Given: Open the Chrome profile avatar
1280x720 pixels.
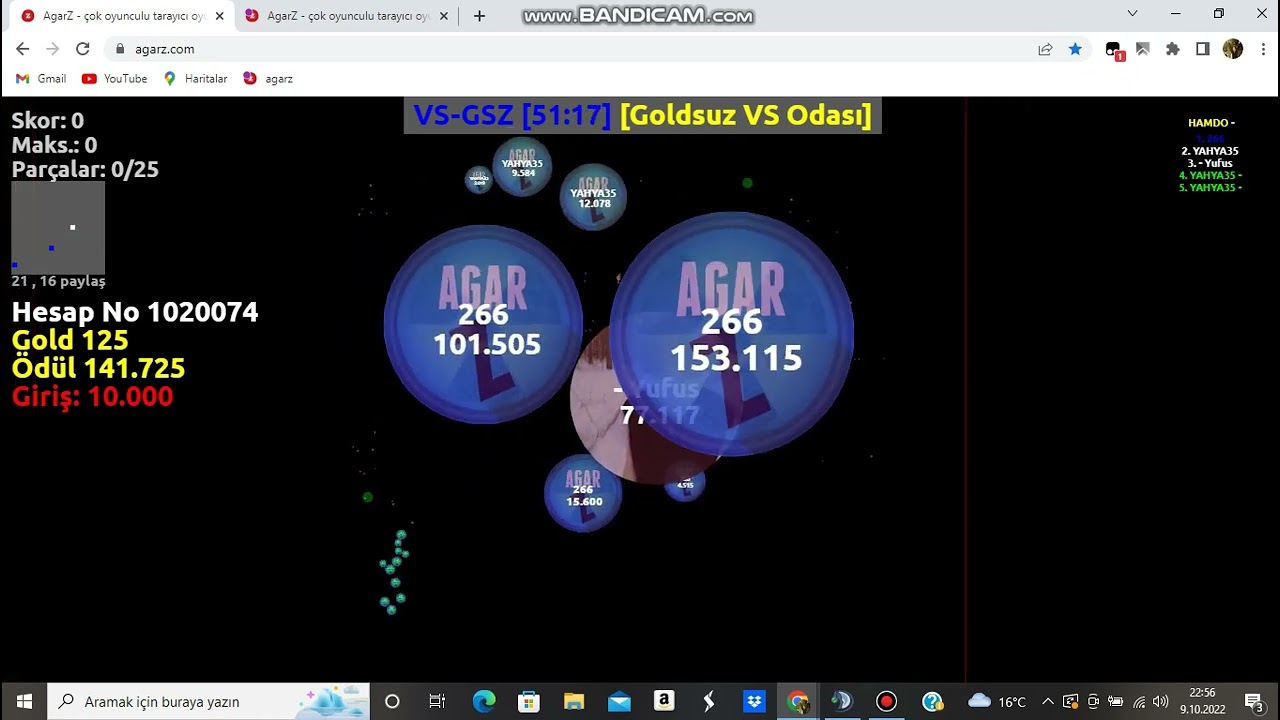Looking at the screenshot, I should 1233,49.
